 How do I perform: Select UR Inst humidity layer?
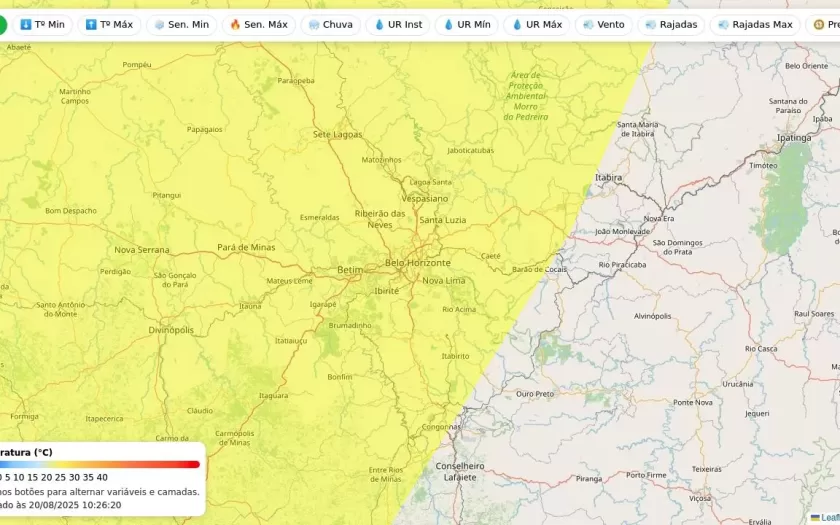coord(397,24)
